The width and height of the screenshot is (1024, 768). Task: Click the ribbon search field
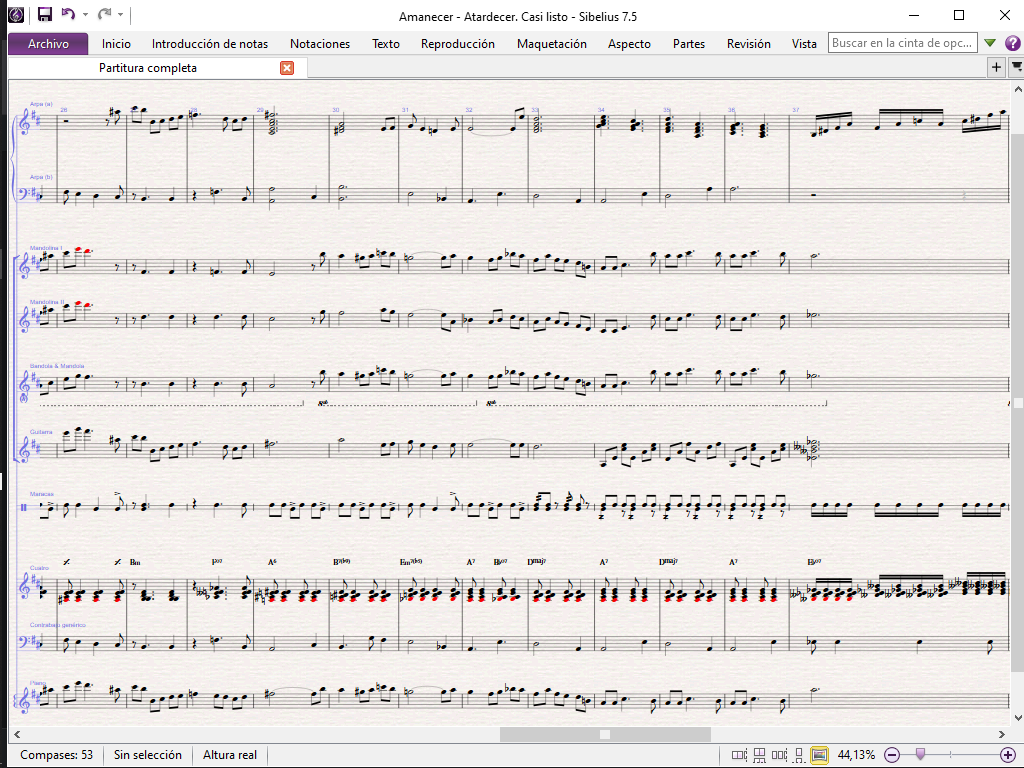click(903, 43)
